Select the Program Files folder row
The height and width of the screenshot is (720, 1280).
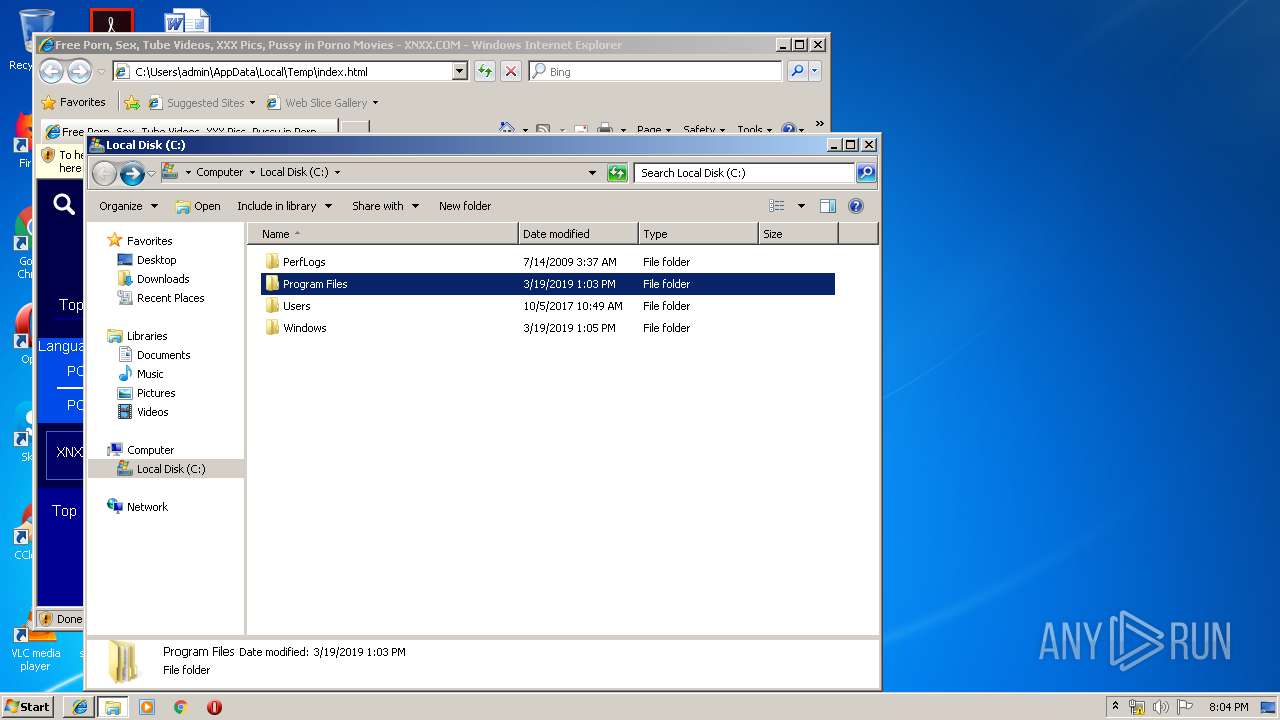coord(548,284)
